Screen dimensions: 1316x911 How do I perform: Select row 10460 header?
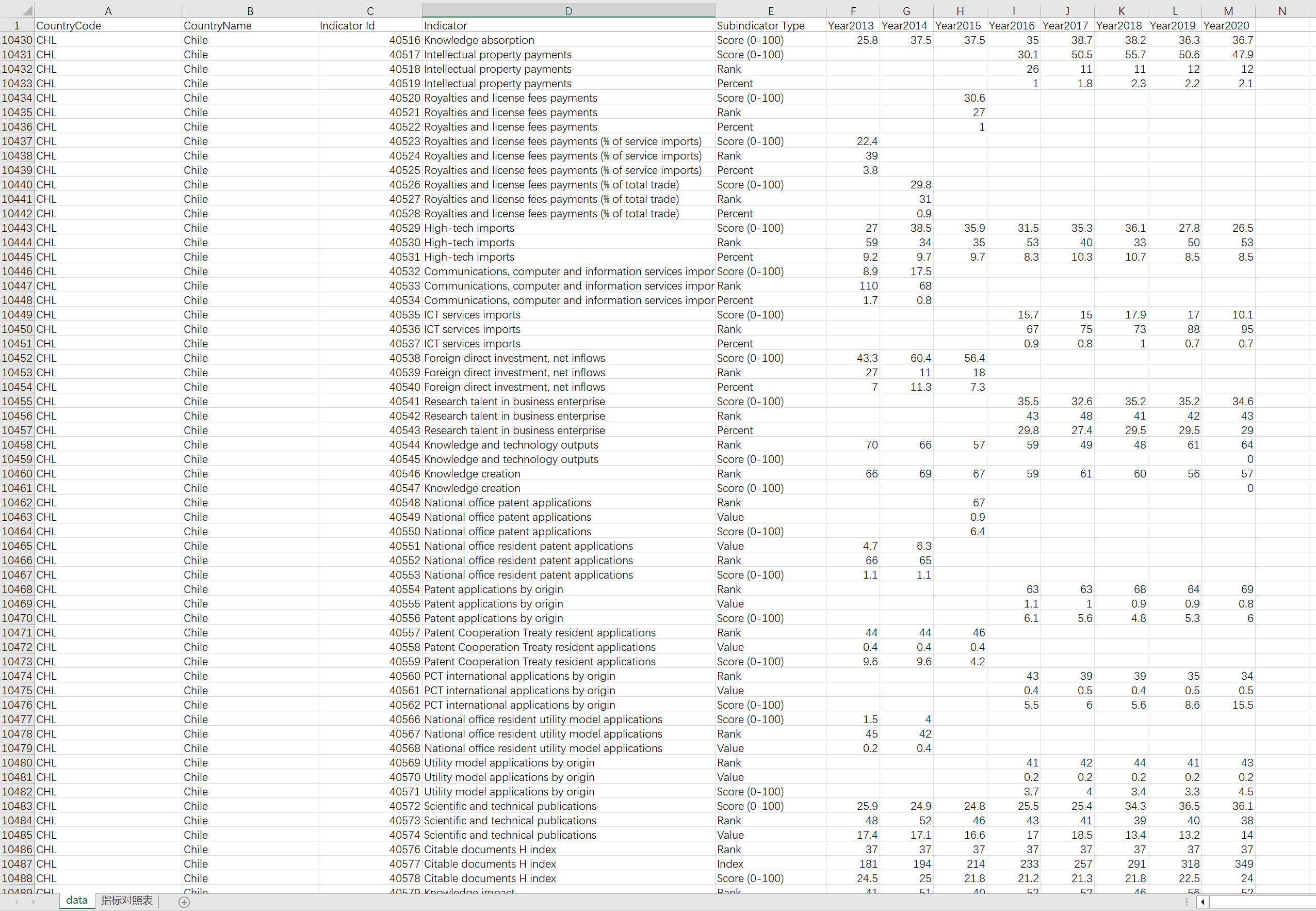17,474
